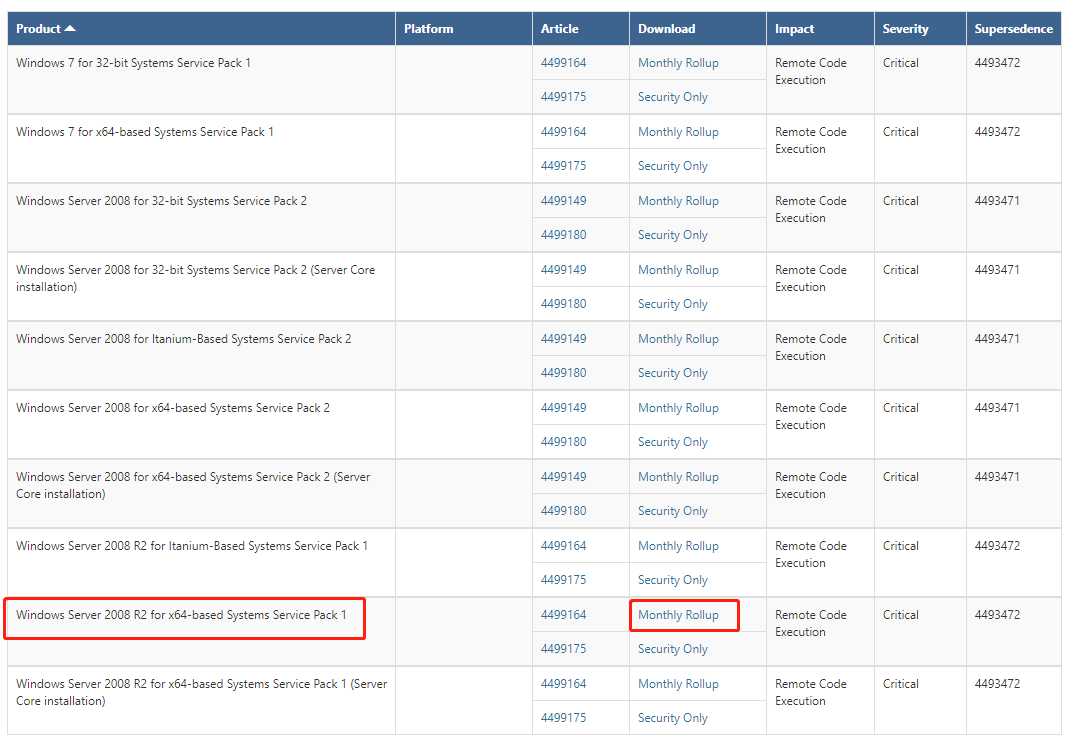
Task: Open article 4499149 for Server 2008 Itanium SP2
Action: [564, 339]
